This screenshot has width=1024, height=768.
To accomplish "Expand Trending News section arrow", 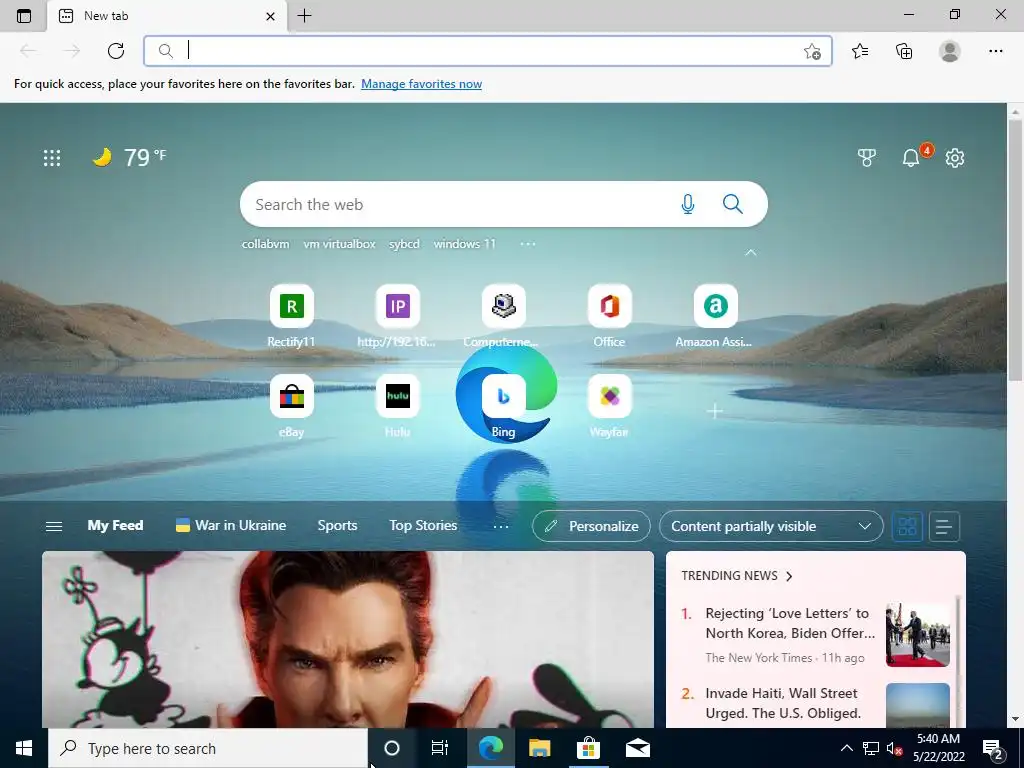I will click(789, 576).
